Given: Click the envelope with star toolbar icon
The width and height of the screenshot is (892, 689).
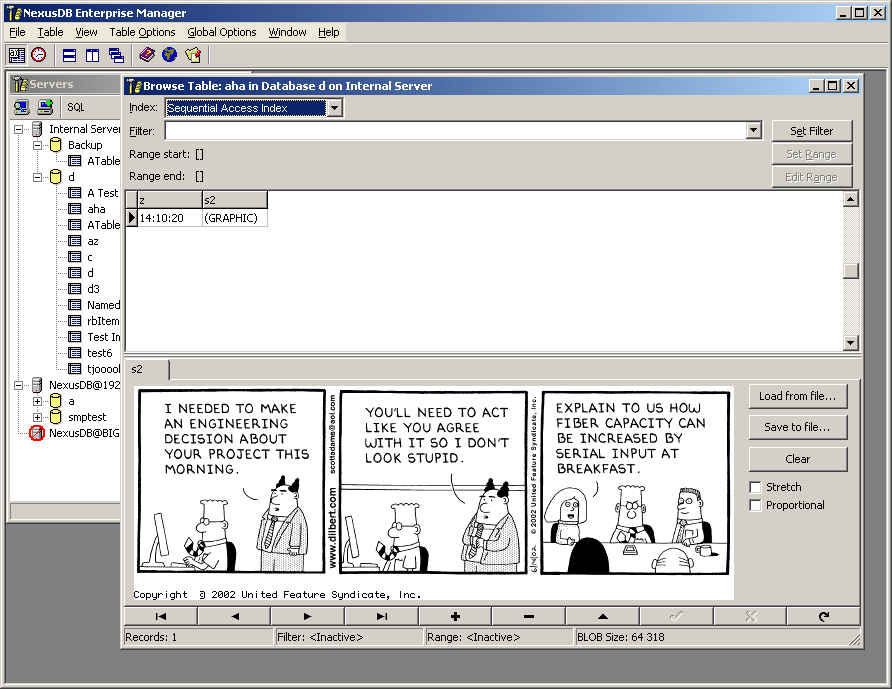Looking at the screenshot, I should [x=193, y=55].
